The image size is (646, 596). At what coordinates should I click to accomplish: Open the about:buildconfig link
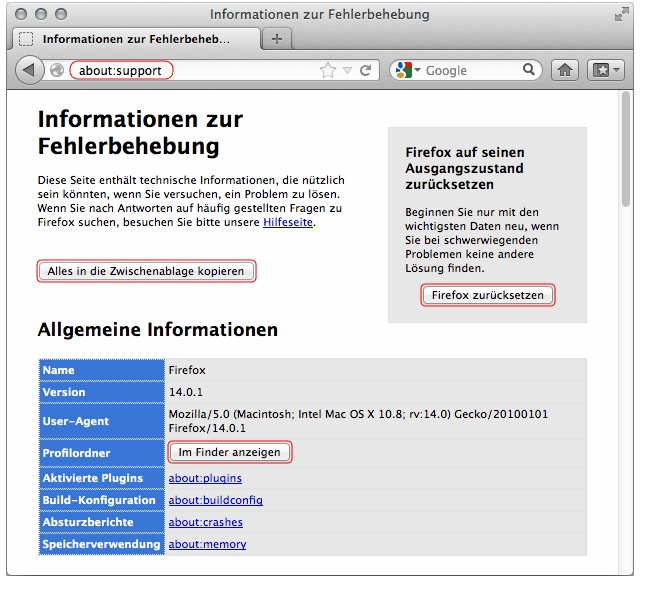(x=215, y=500)
